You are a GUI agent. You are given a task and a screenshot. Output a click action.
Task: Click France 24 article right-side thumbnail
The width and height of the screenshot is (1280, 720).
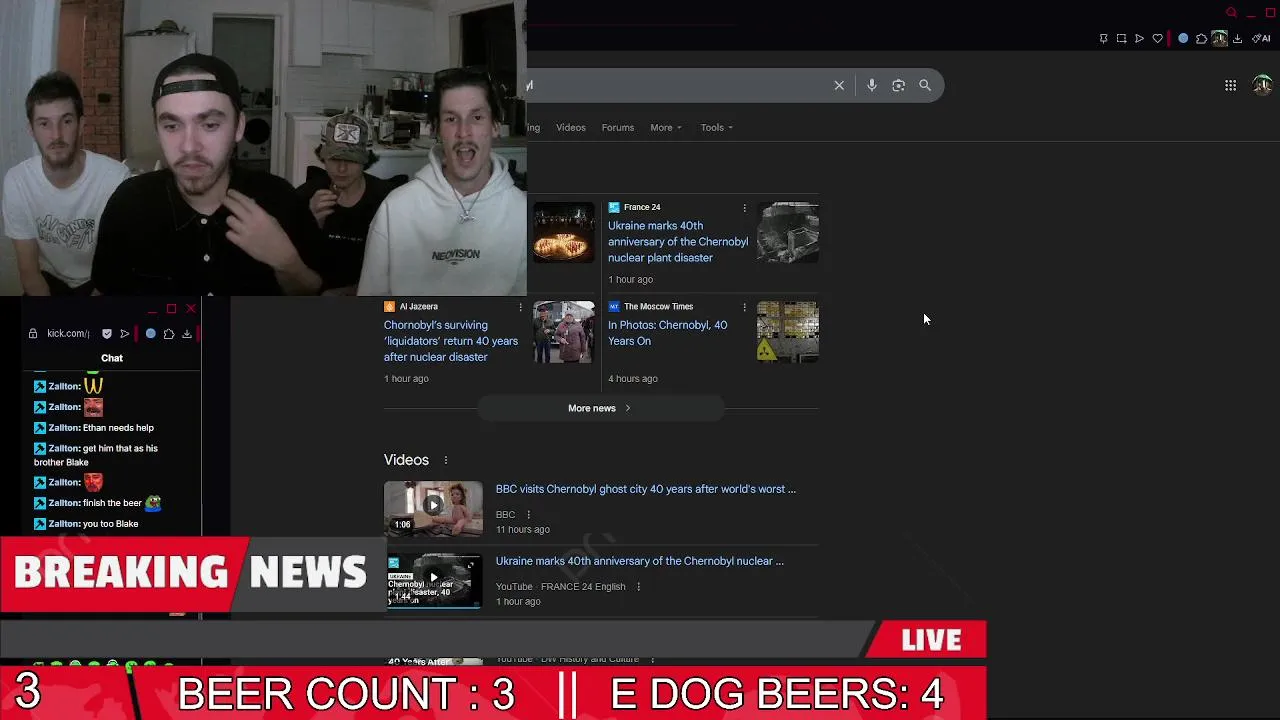point(788,232)
